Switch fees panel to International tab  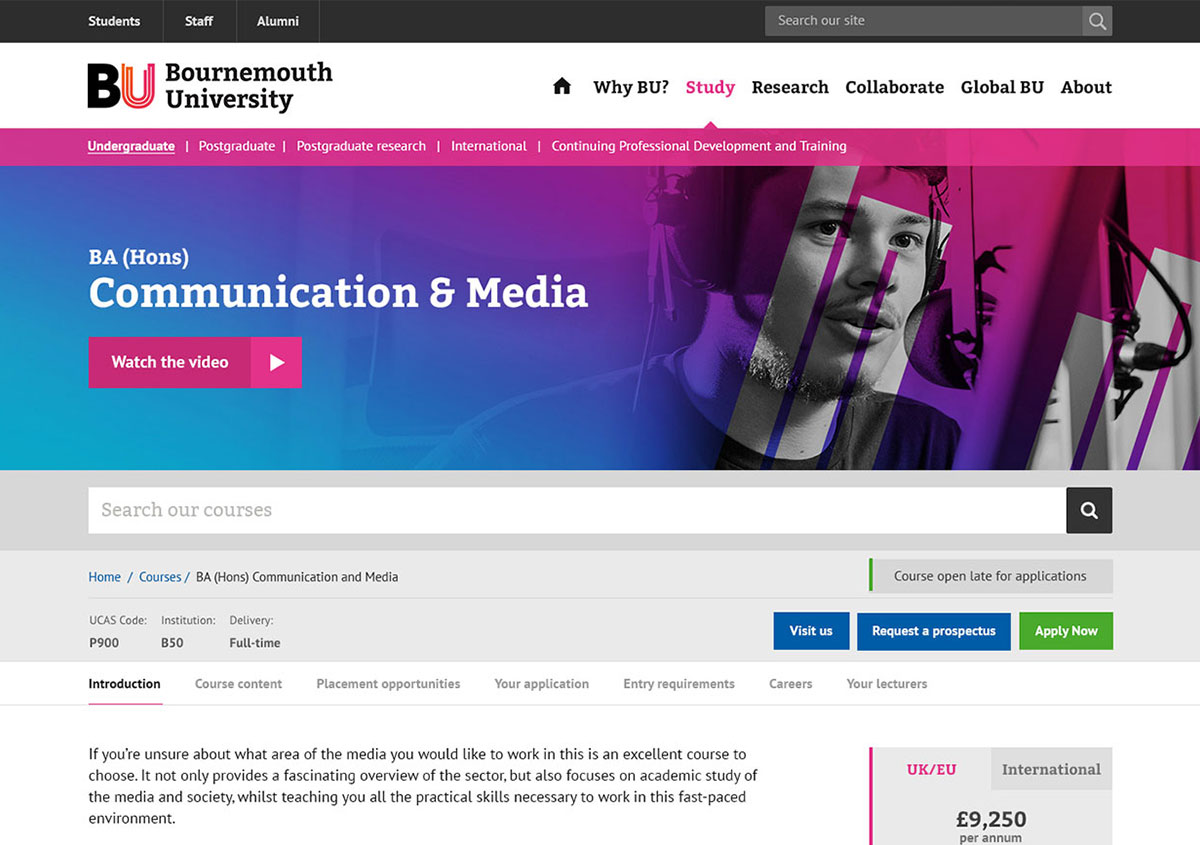coord(1051,769)
